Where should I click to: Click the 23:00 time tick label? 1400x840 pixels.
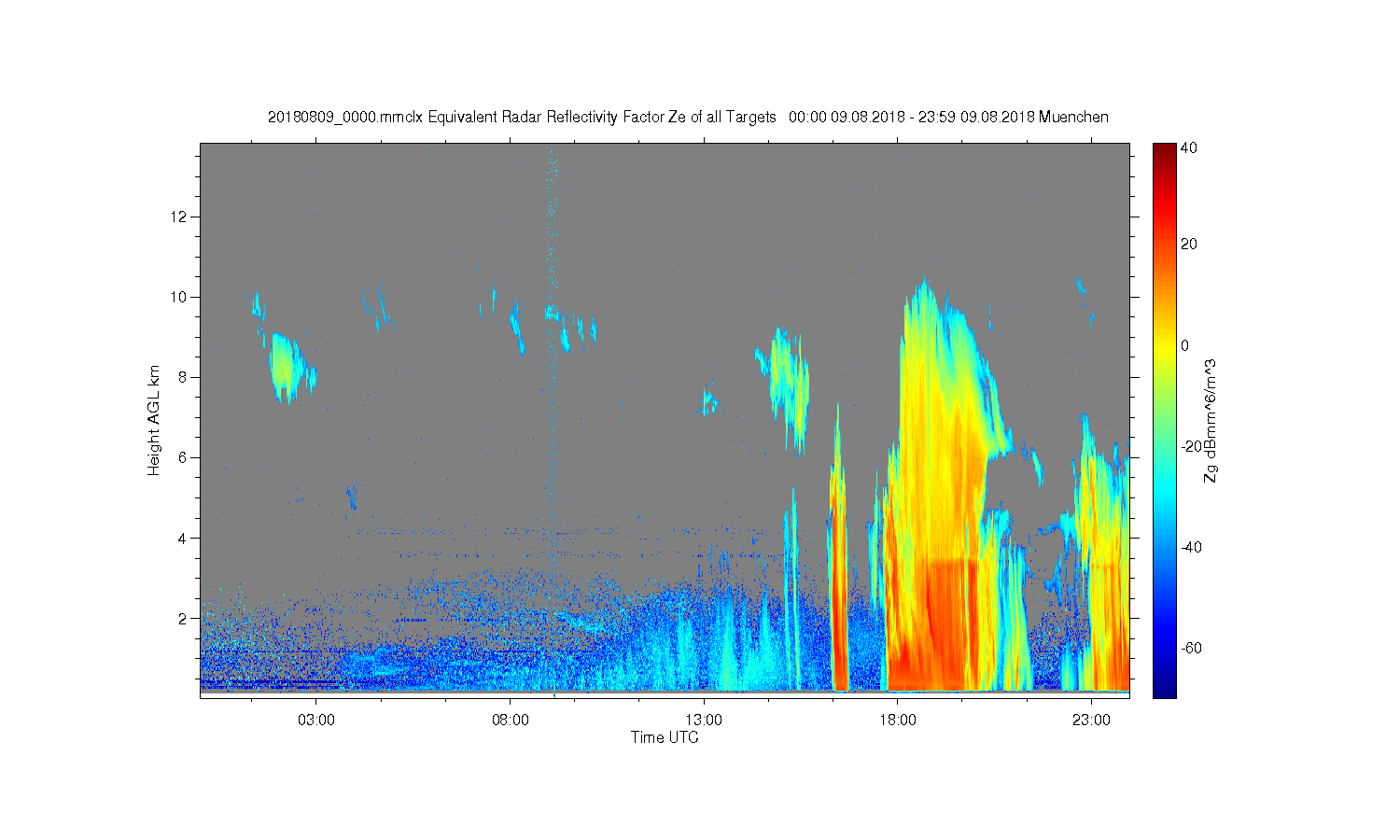coord(1090,721)
